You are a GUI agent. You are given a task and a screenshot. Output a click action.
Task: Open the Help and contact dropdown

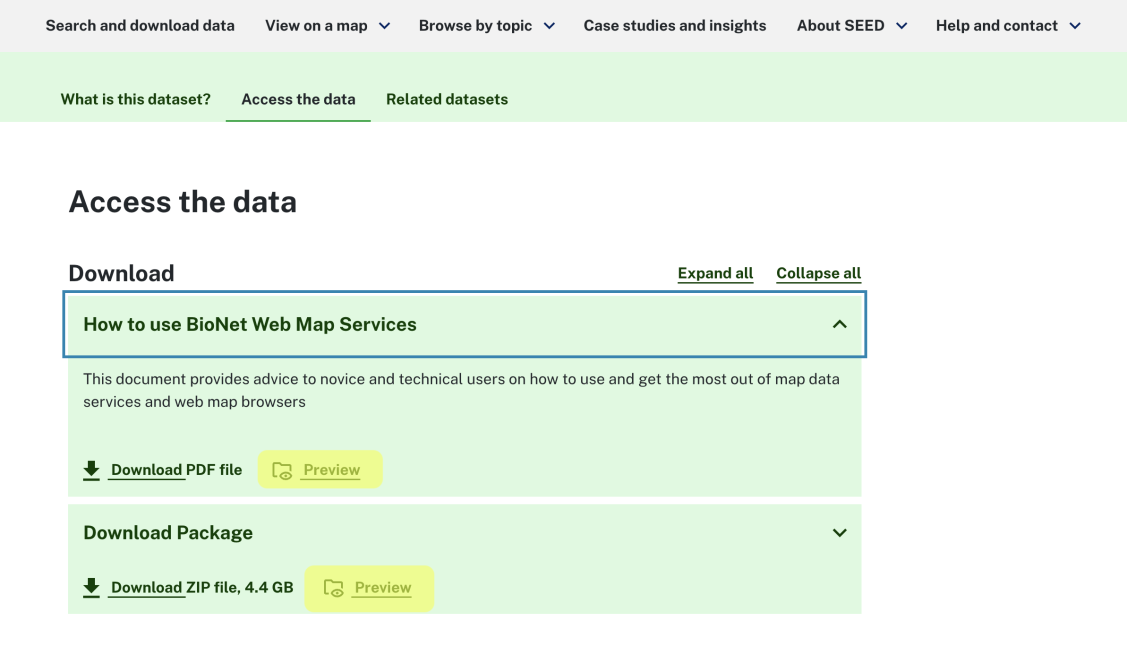(x=1008, y=26)
